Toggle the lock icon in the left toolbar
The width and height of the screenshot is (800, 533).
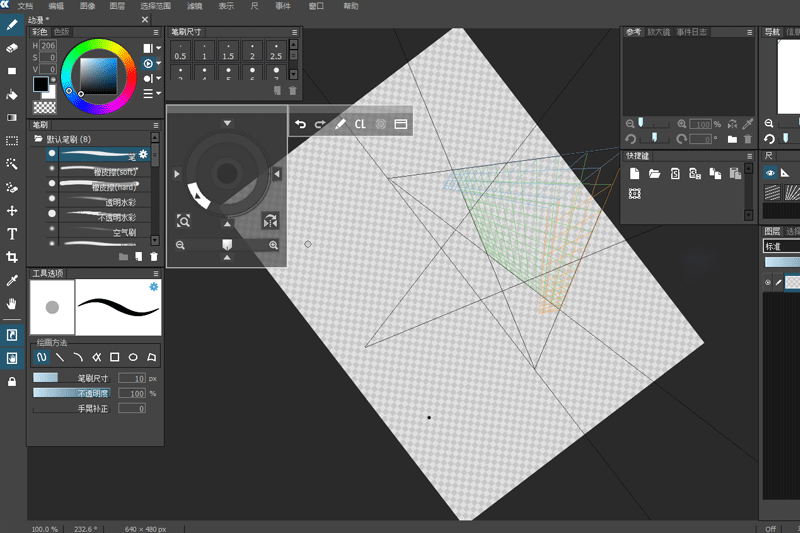coord(12,382)
